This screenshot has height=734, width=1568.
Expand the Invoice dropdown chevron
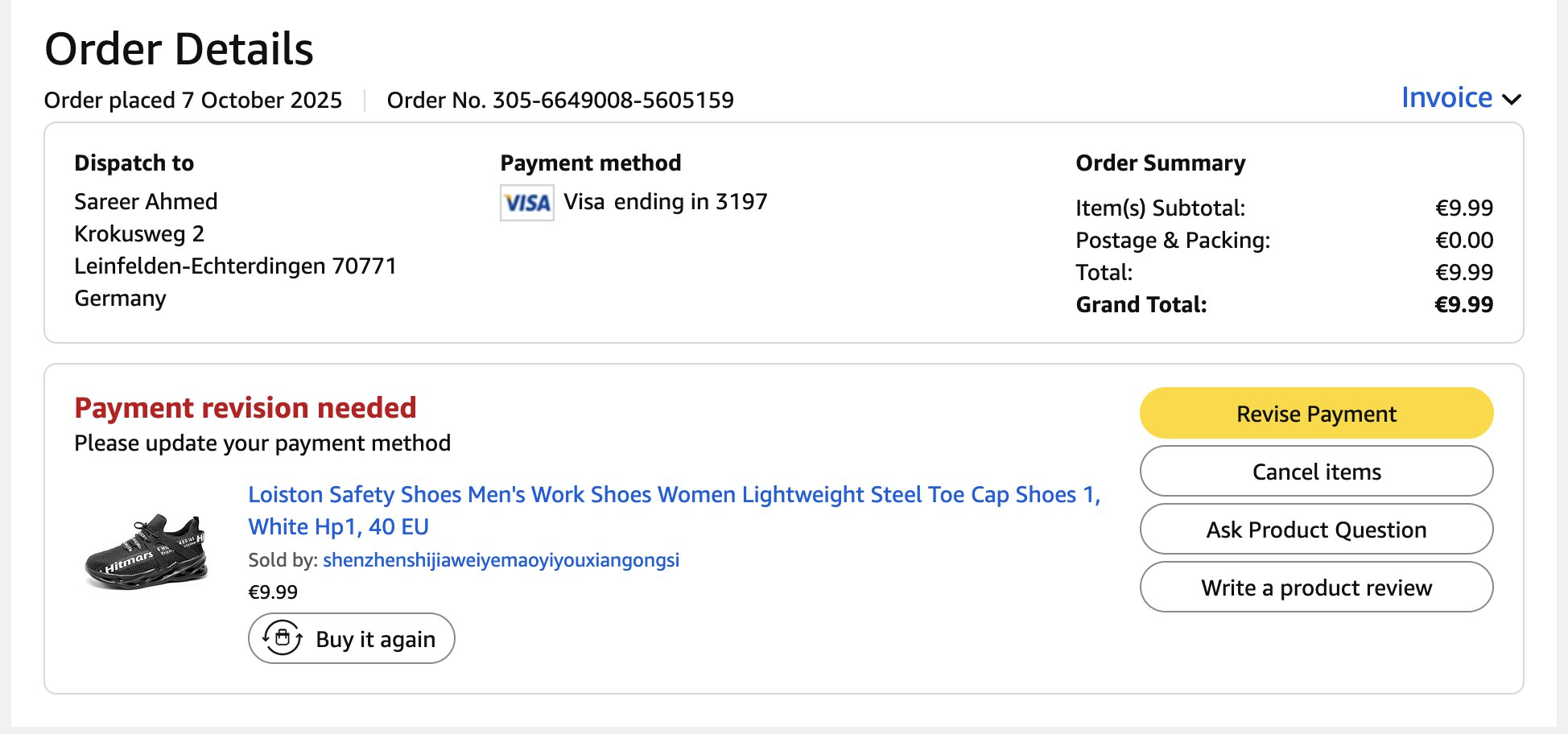point(1512,100)
